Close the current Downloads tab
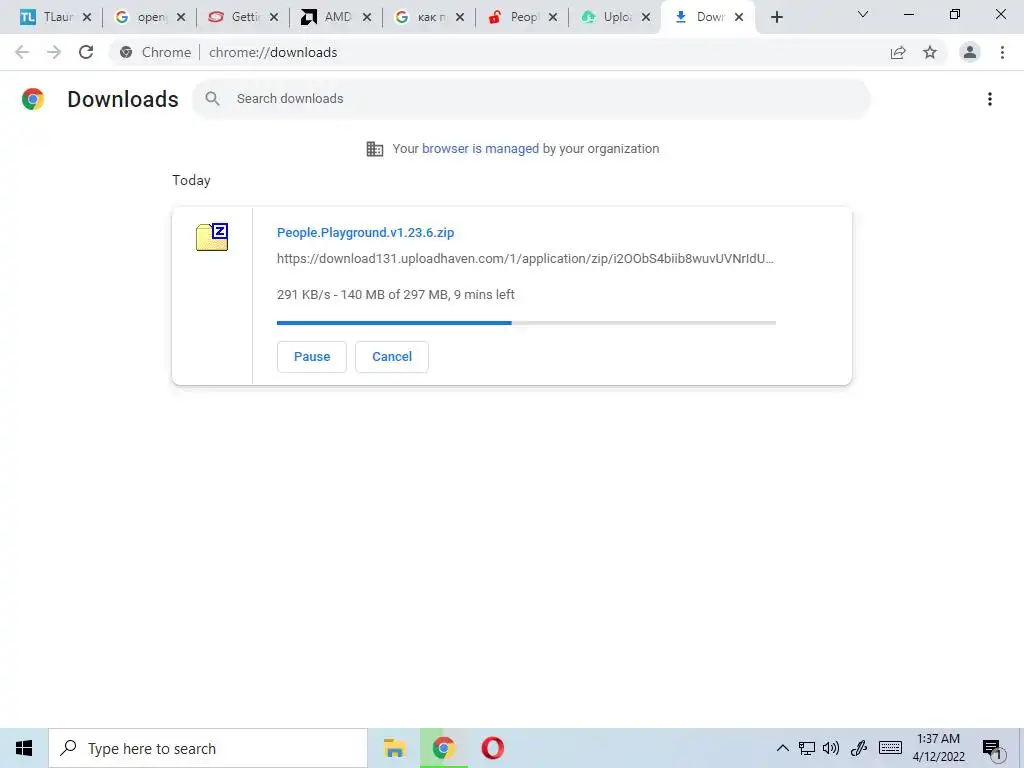1024x768 pixels. pos(739,17)
